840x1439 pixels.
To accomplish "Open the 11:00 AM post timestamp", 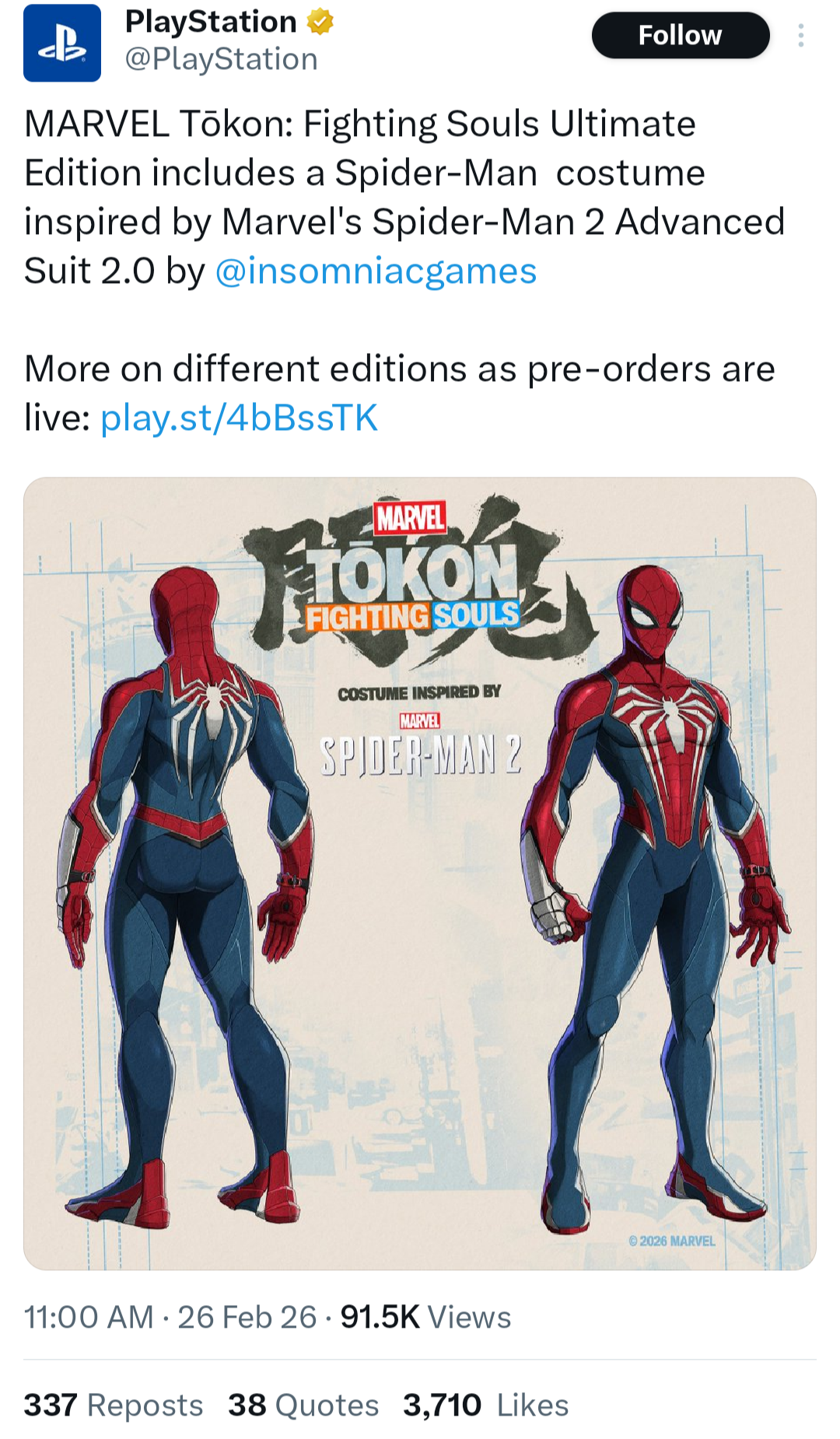I will click(x=89, y=1317).
